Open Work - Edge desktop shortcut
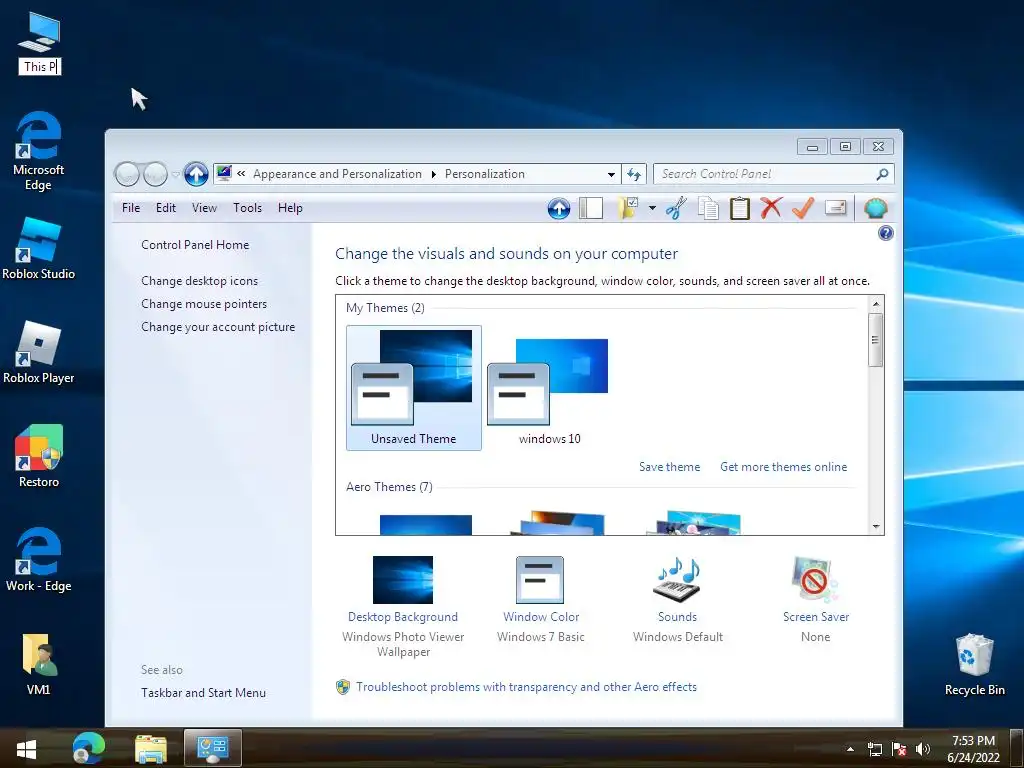This screenshot has height=768, width=1024. click(39, 560)
